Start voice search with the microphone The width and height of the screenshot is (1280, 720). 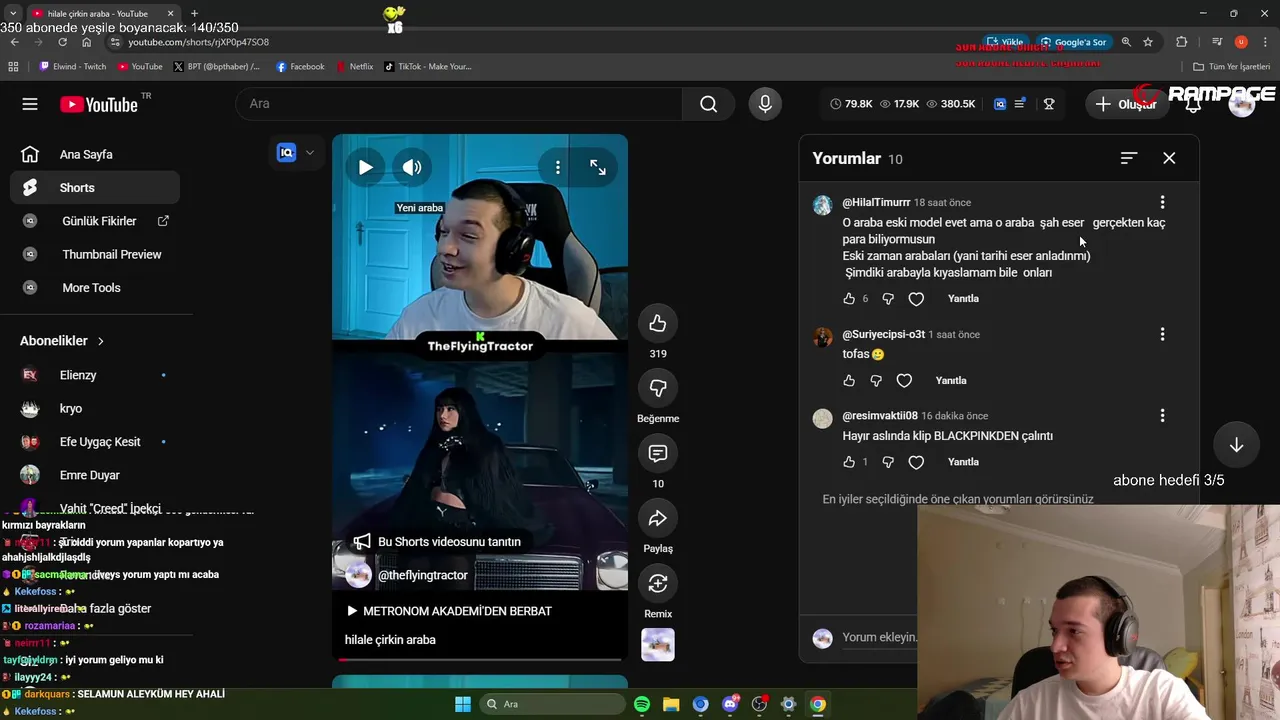point(765,104)
